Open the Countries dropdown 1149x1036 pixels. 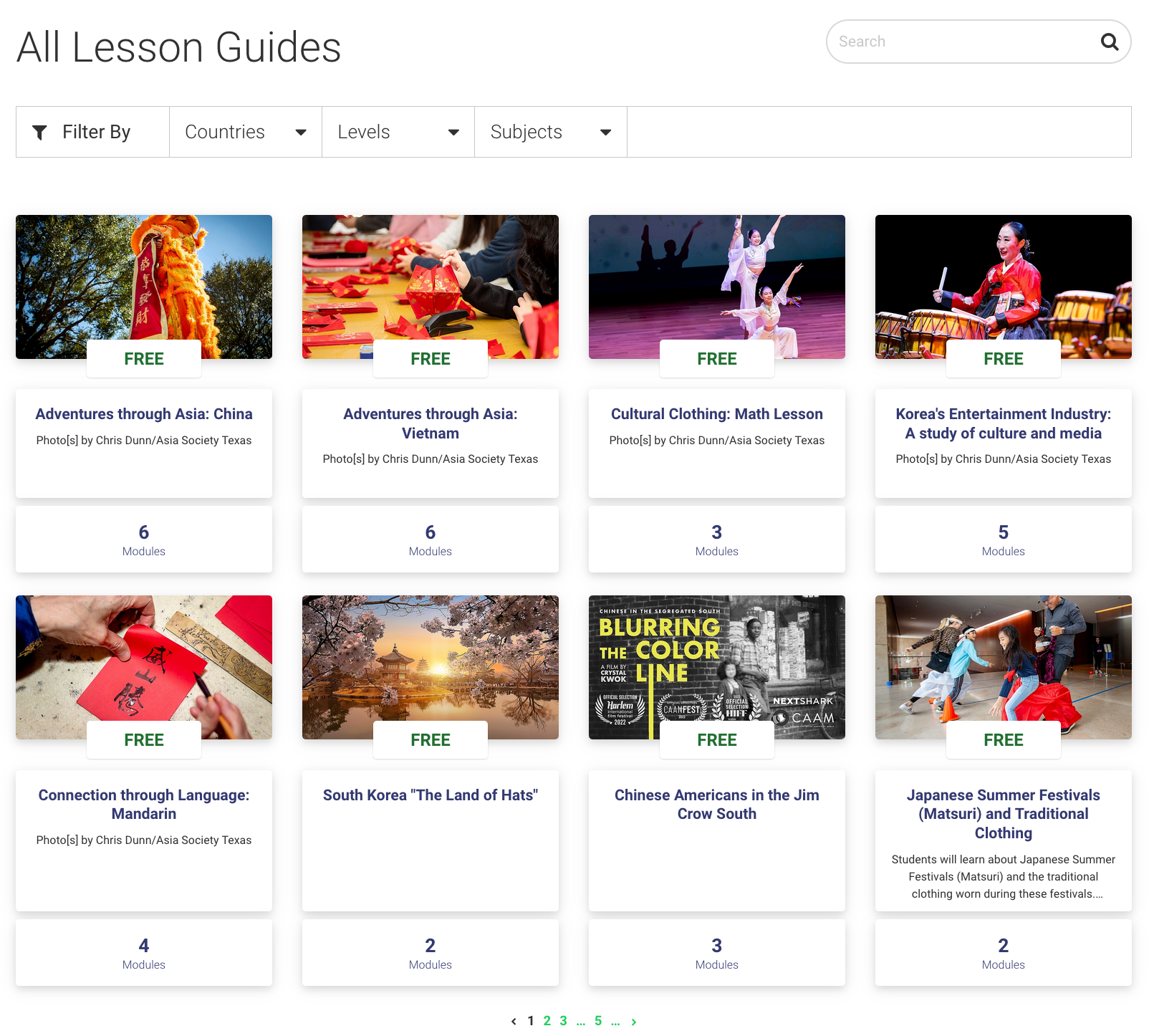tap(246, 132)
